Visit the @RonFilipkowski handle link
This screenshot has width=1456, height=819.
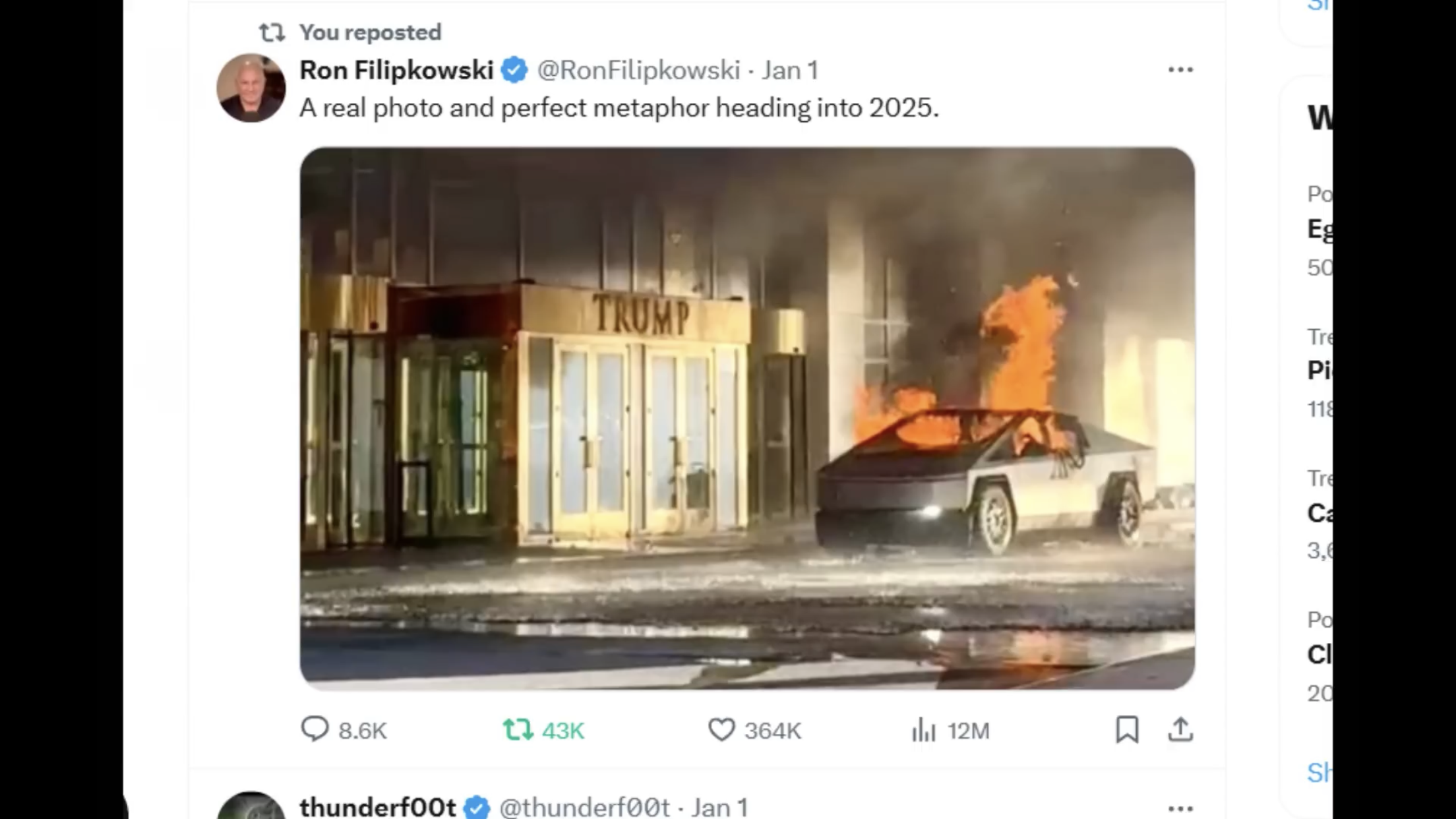tap(638, 70)
